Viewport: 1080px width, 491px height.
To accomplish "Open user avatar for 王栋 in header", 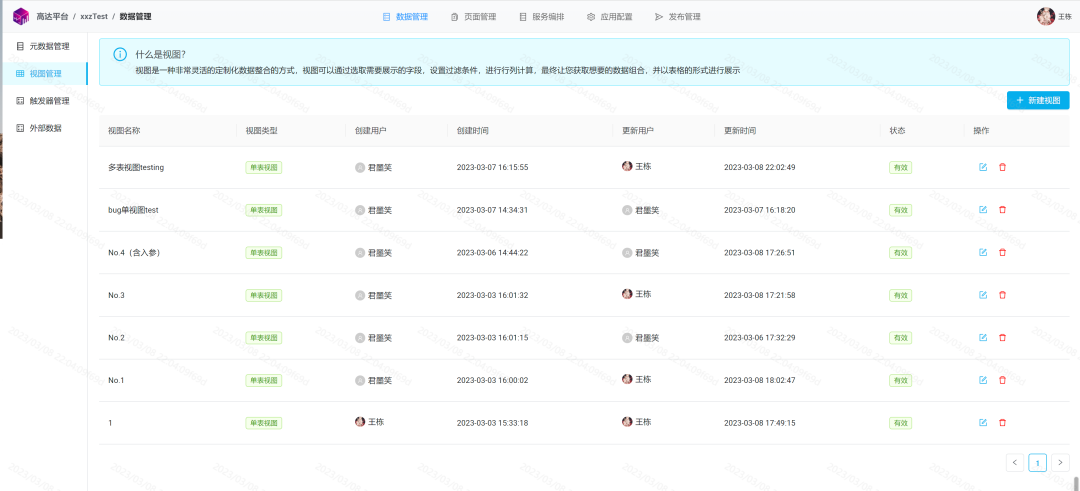I will (x=1046, y=17).
